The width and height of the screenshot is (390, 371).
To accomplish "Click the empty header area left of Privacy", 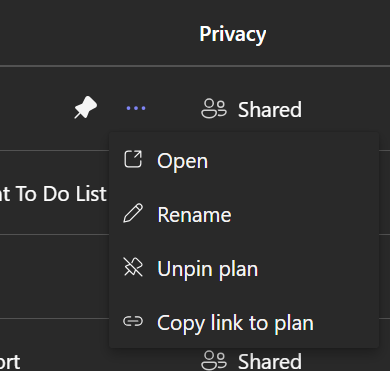I will click(x=97, y=33).
